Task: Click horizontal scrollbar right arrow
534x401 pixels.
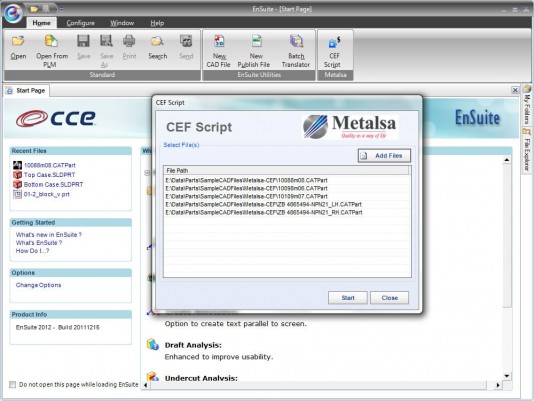Action: click(498, 385)
